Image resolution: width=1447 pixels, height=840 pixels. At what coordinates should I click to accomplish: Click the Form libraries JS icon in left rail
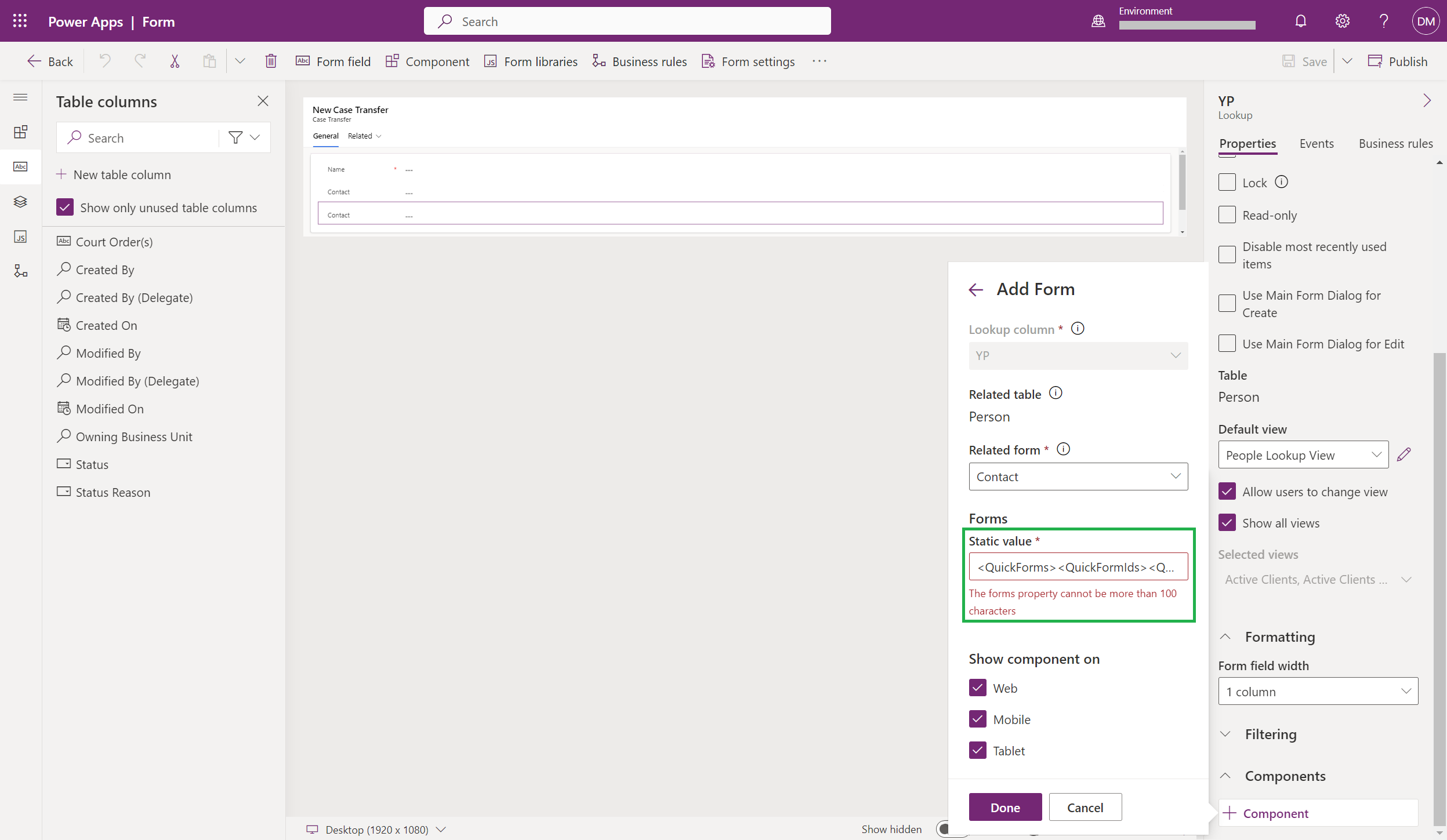pyautogui.click(x=20, y=237)
